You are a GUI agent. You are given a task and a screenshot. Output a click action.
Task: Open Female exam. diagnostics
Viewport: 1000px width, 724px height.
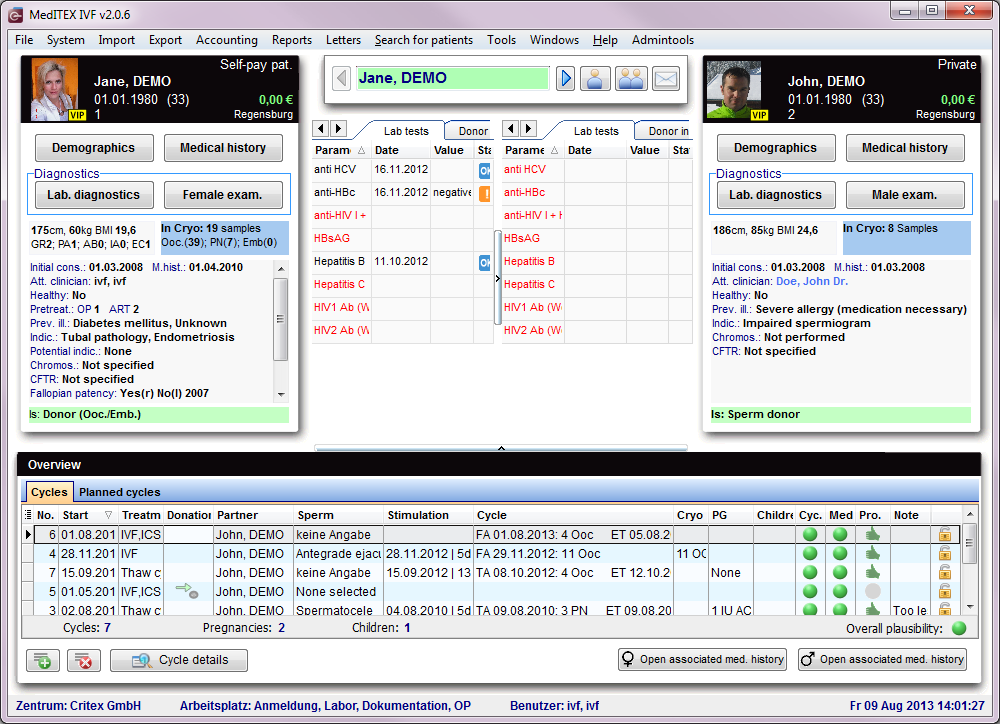(x=223, y=195)
